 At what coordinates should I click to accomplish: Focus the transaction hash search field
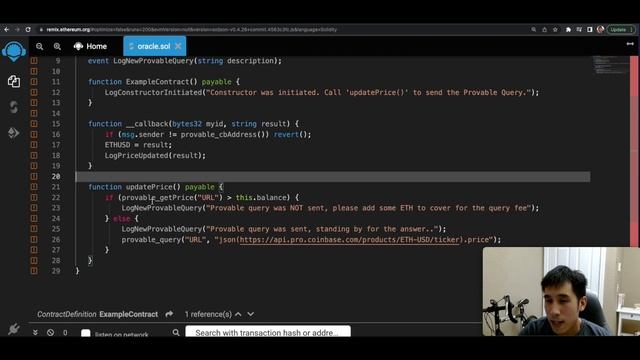268,331
